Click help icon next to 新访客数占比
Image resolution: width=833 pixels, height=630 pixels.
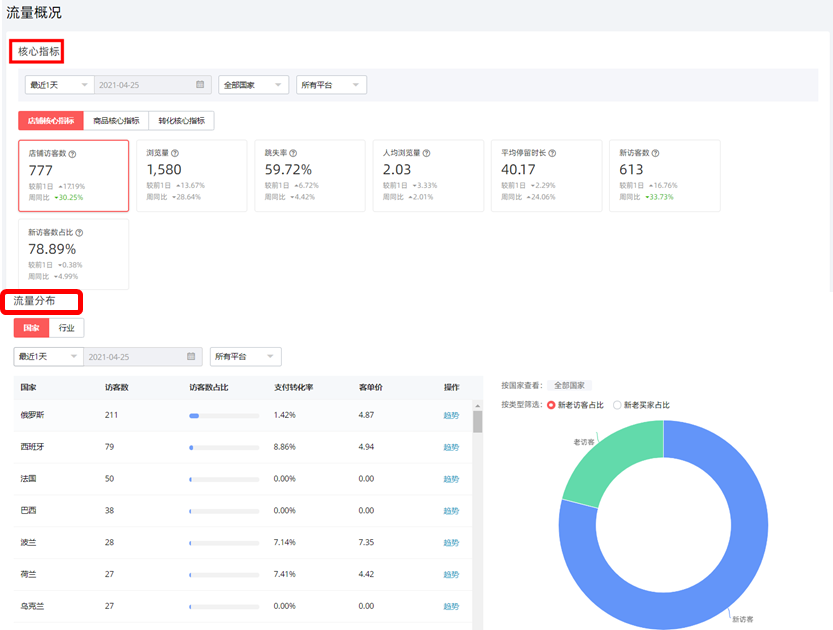pyautogui.click(x=84, y=233)
